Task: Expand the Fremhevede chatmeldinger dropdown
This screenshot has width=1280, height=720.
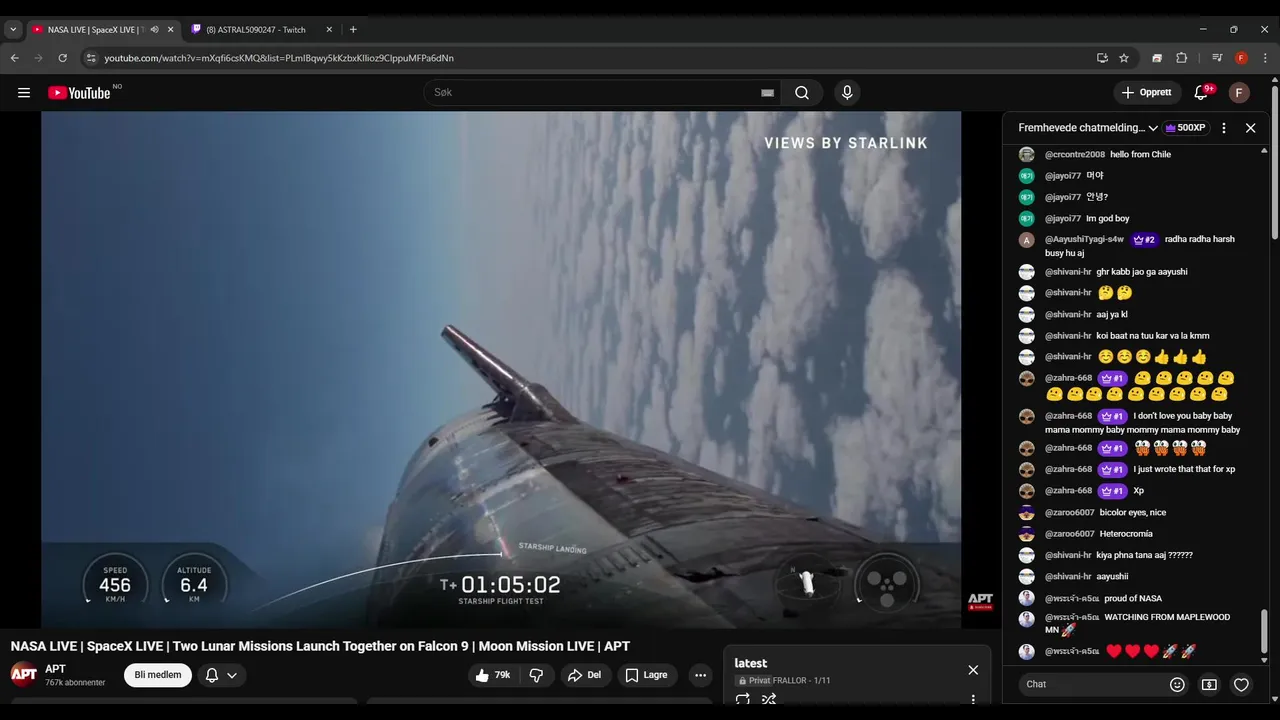Action: tap(1088, 128)
